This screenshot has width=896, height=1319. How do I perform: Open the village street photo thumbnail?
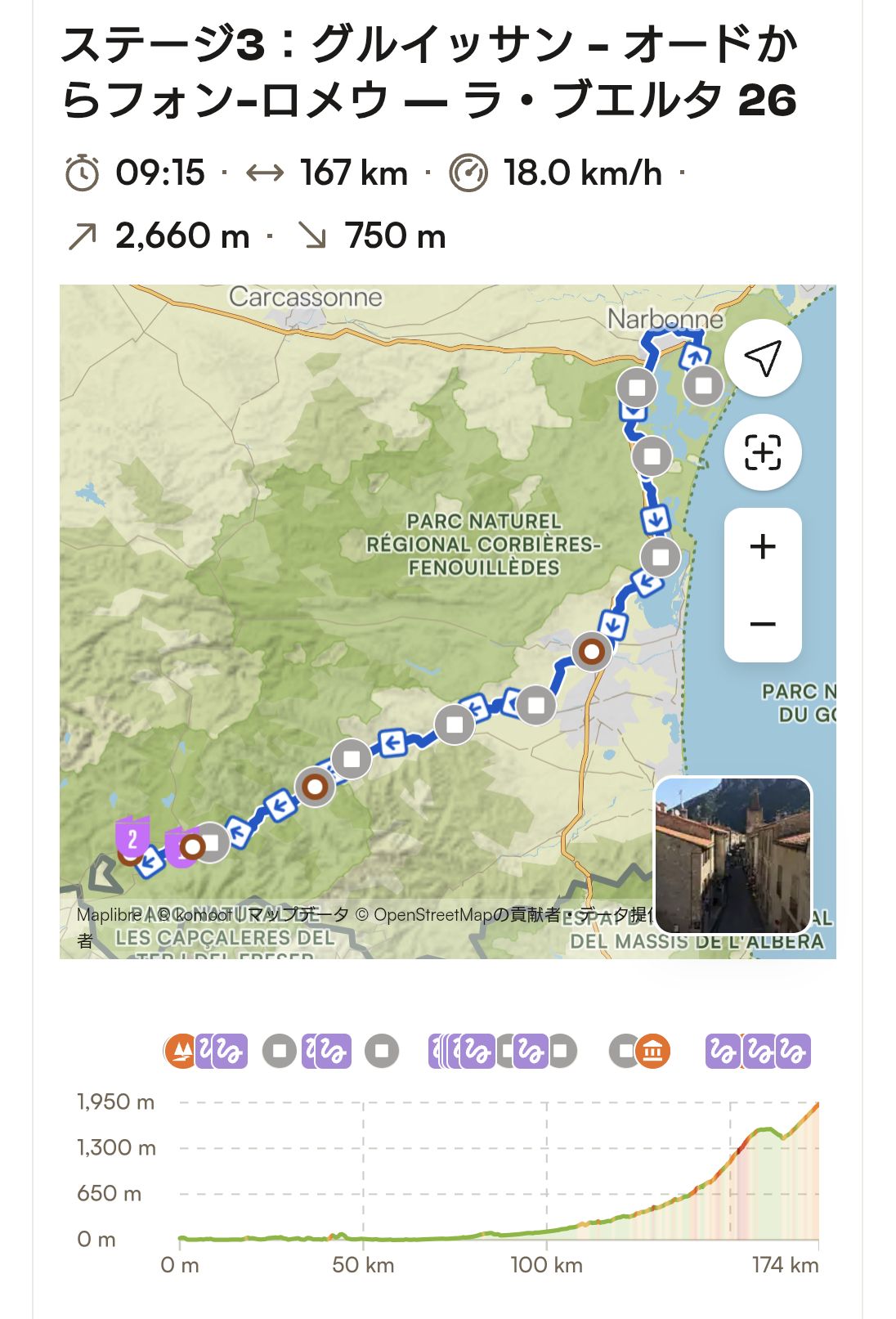(x=733, y=855)
